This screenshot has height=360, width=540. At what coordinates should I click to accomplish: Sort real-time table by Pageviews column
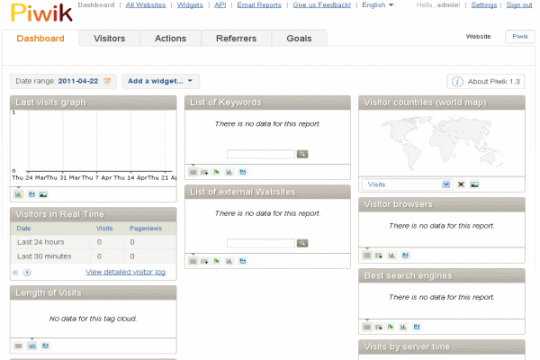146,228
